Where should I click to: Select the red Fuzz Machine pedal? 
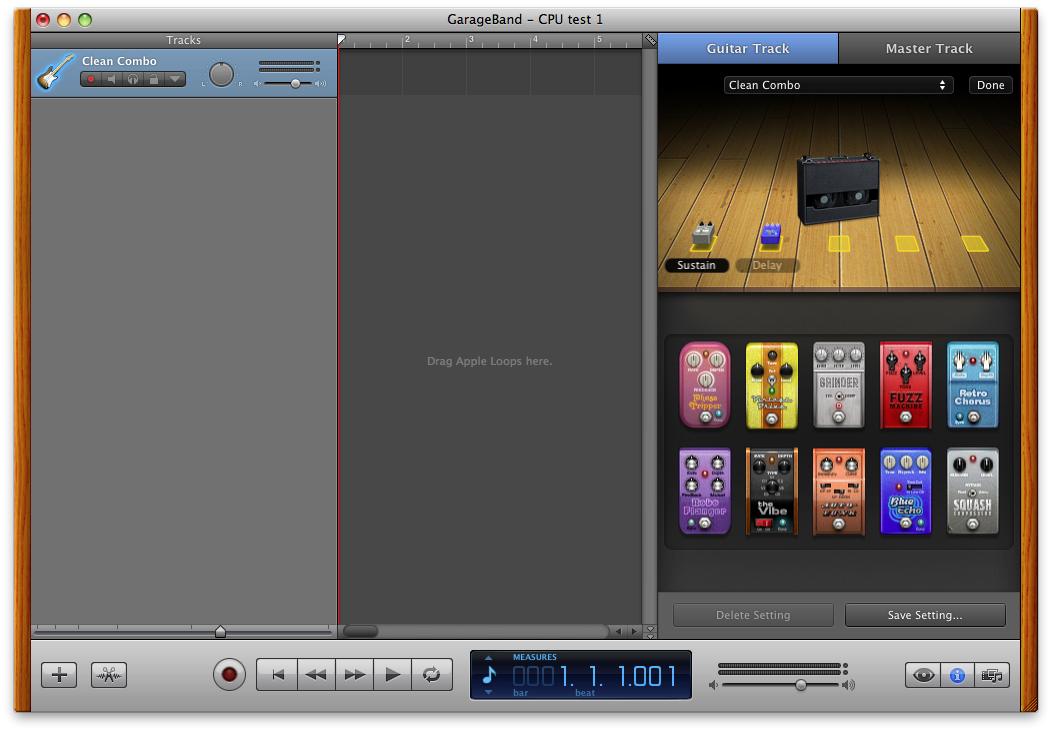point(905,385)
